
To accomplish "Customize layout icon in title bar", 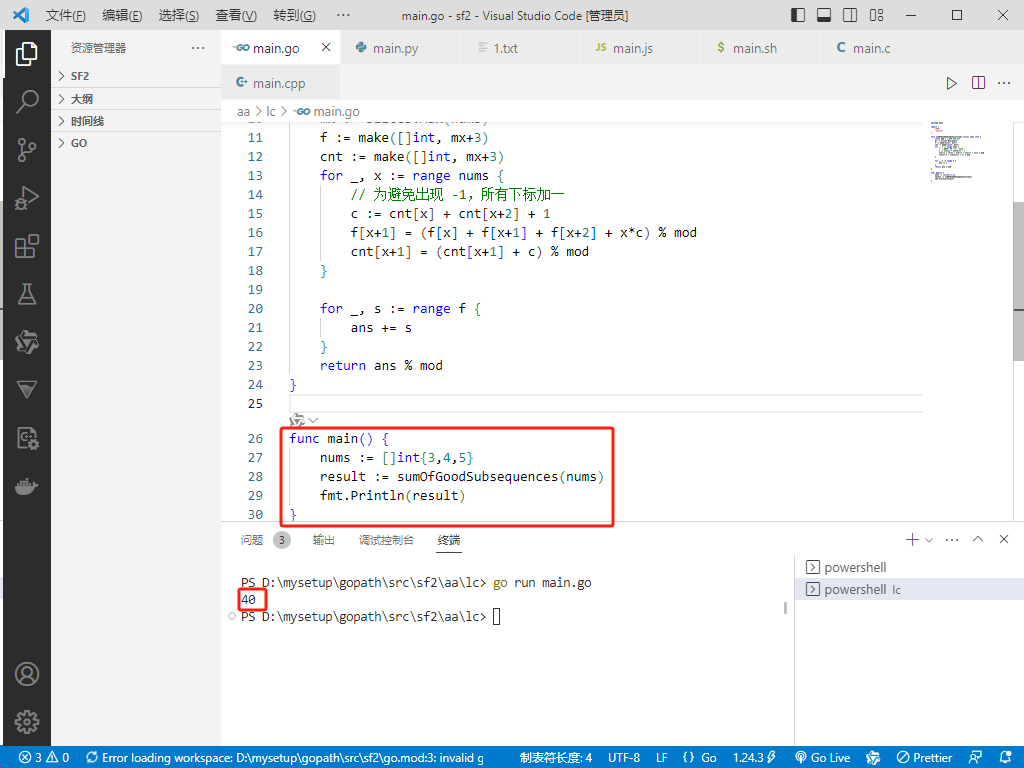I will coord(876,15).
